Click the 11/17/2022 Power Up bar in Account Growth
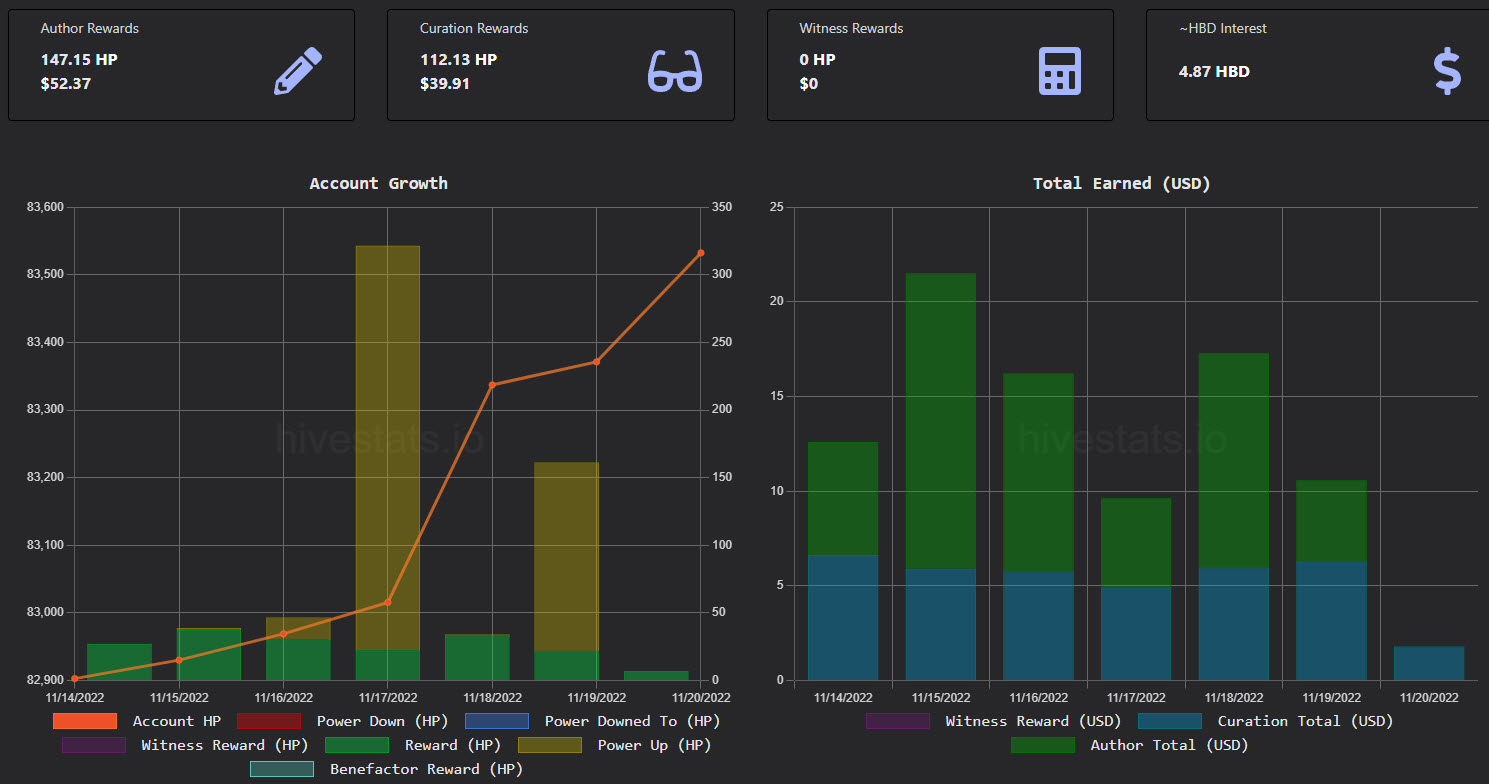This screenshot has width=1489, height=784. coord(388,448)
